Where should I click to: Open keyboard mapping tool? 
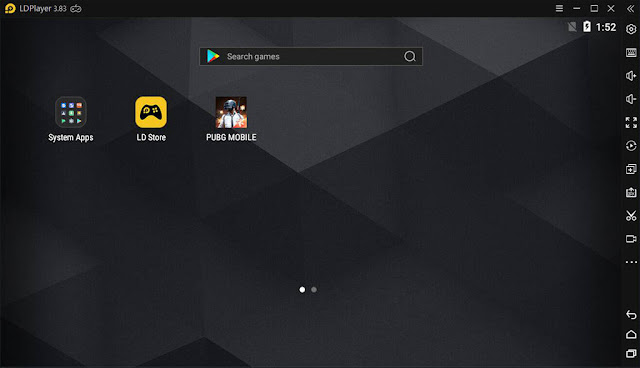631,53
